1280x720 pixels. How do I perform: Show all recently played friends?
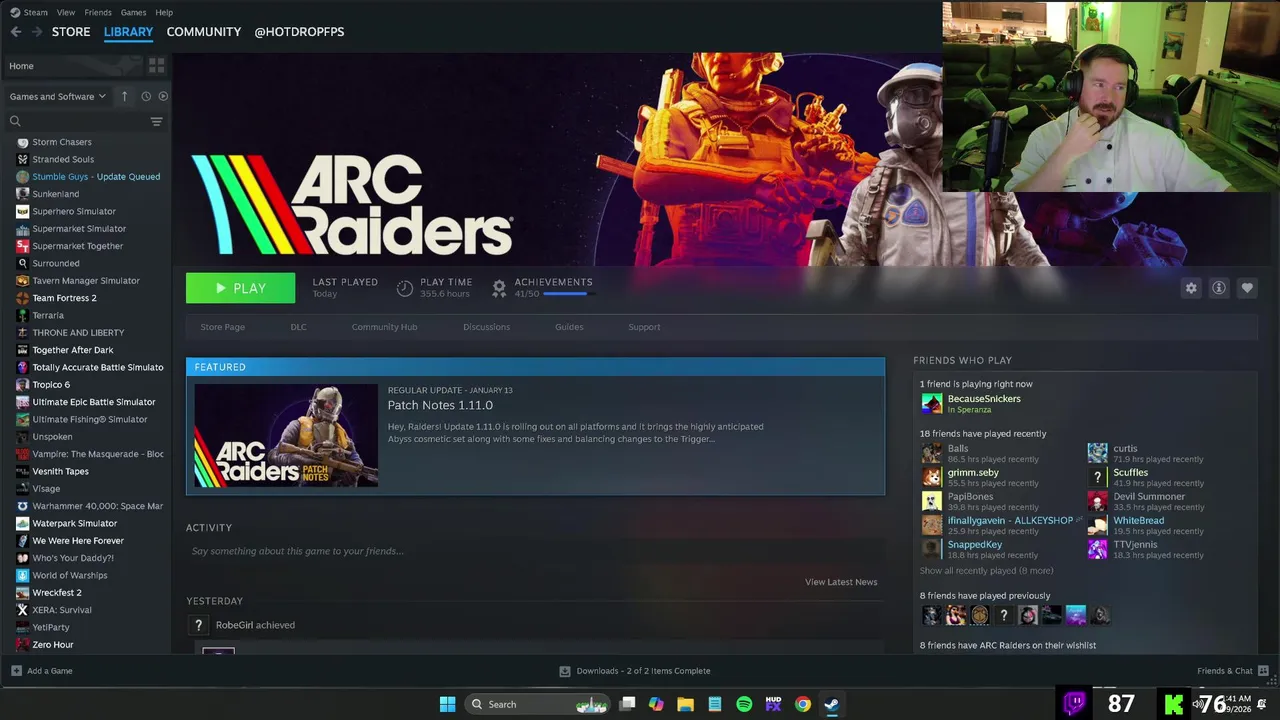point(986,571)
